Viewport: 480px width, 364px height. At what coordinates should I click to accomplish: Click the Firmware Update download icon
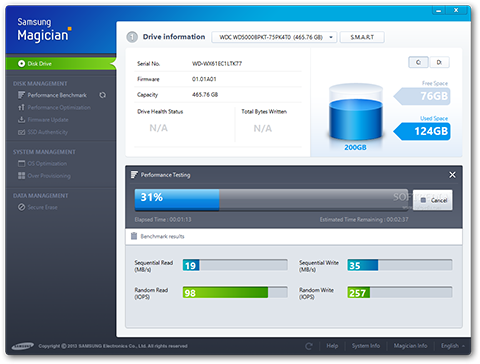(x=21, y=119)
